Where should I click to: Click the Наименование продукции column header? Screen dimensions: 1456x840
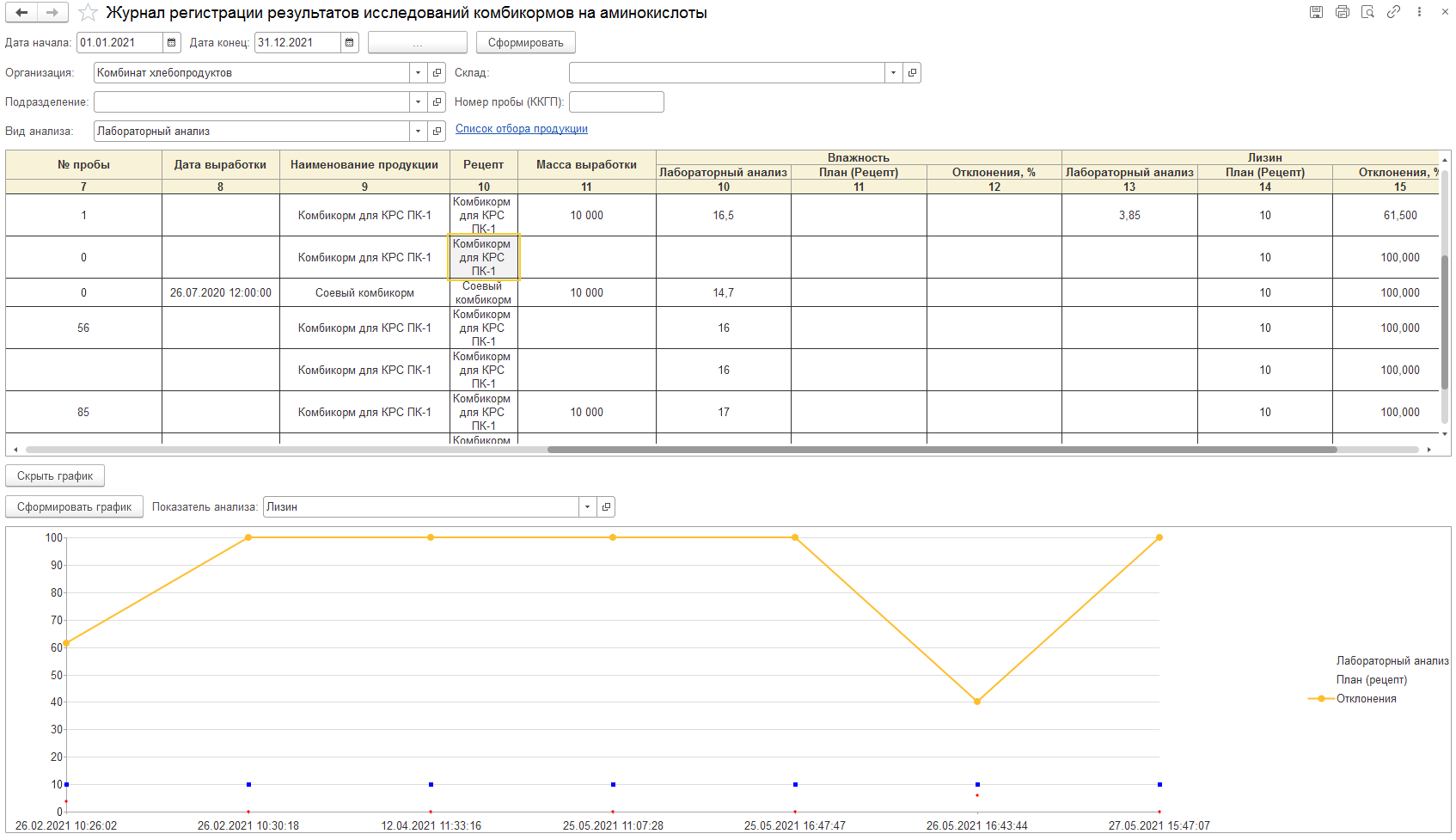pos(364,165)
